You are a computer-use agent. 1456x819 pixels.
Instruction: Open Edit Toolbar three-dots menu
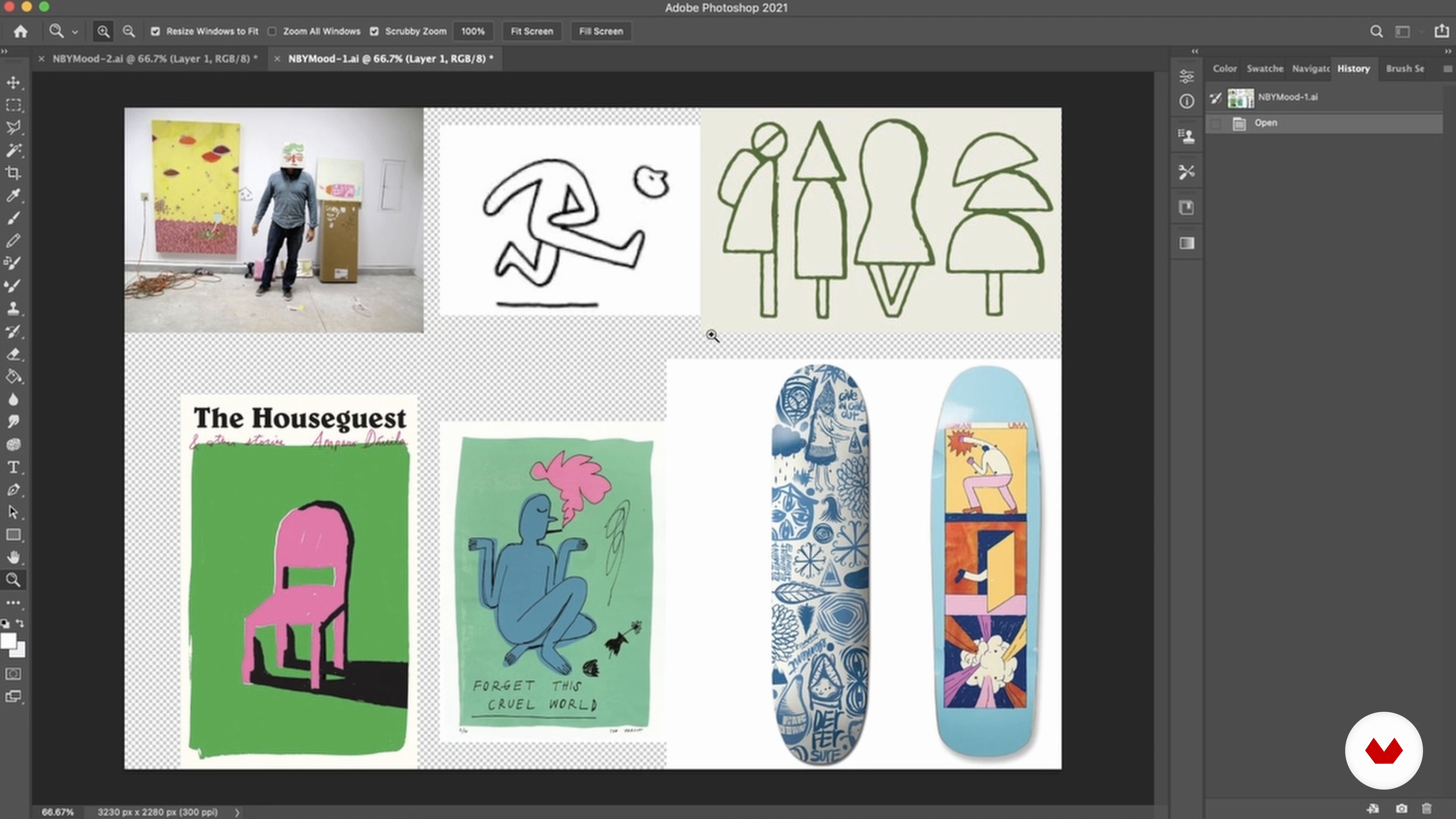(x=14, y=602)
